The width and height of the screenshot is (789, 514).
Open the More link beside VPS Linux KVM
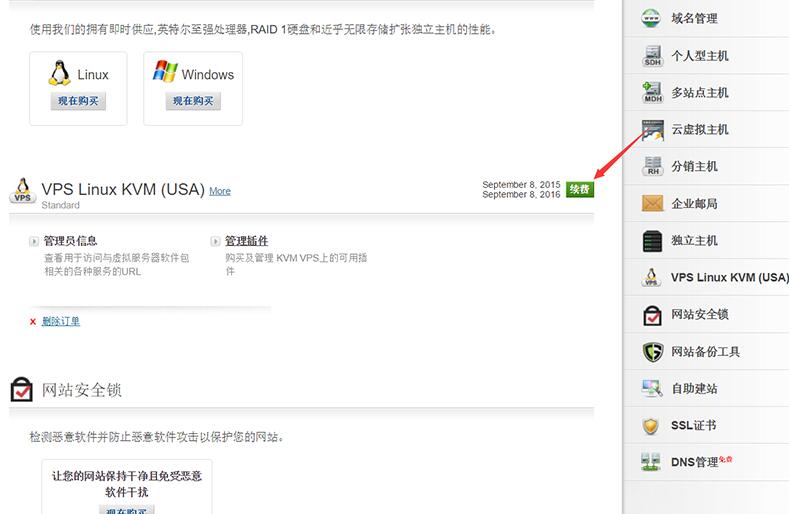tap(219, 191)
